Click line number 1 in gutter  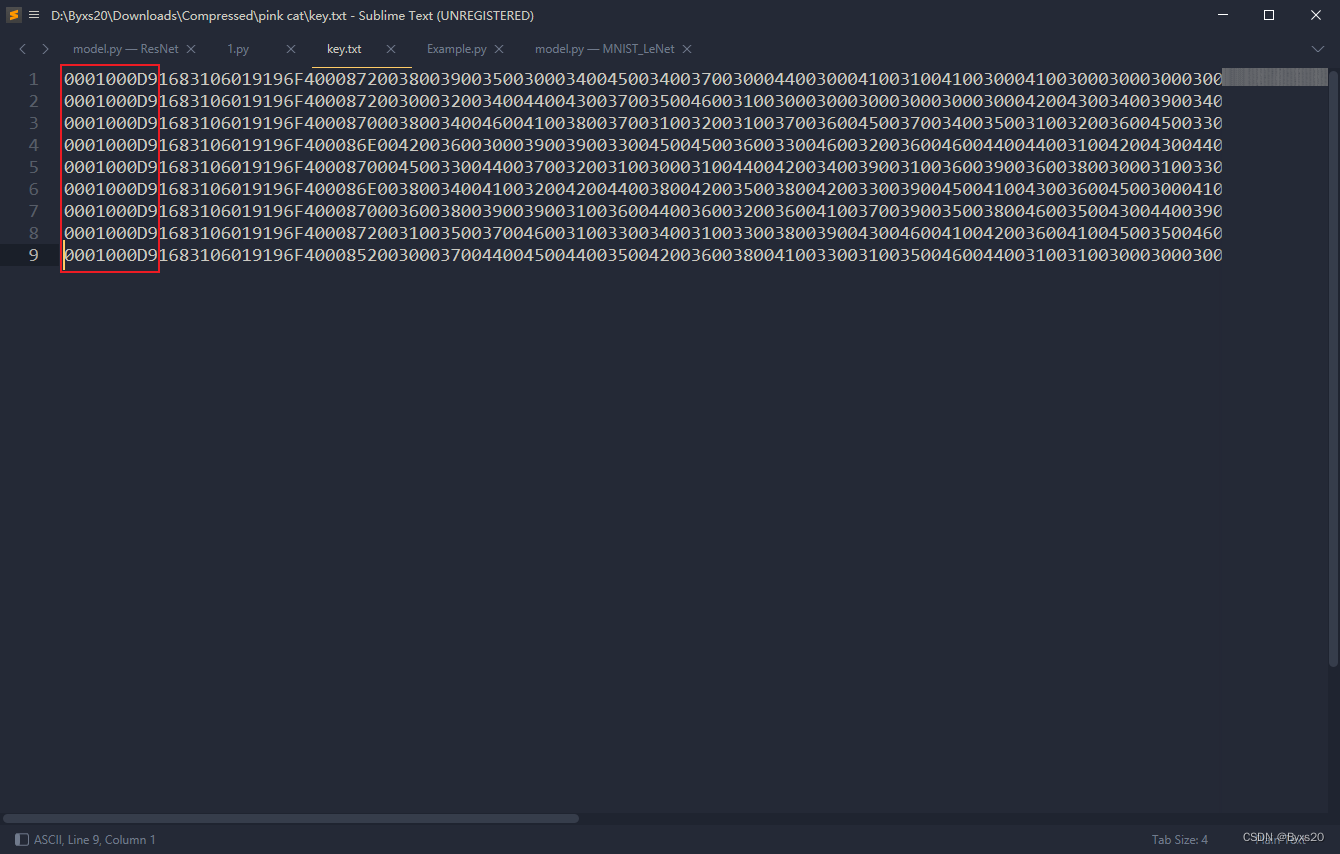click(x=33, y=80)
